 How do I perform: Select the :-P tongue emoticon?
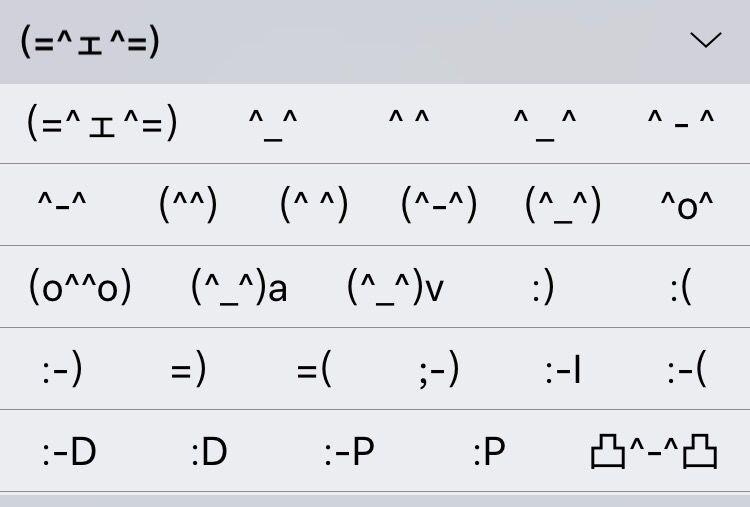349,453
